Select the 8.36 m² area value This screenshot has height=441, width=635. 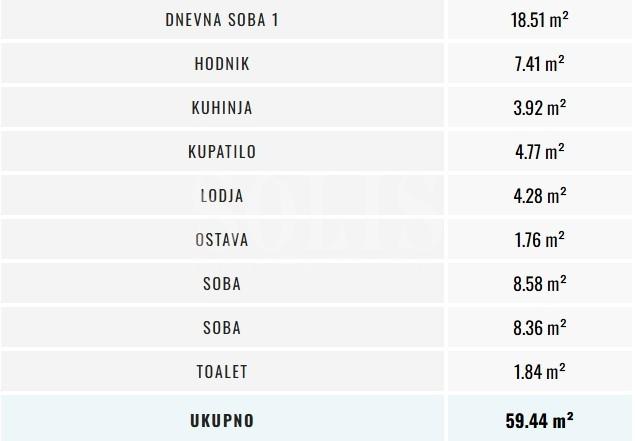[x=539, y=328]
